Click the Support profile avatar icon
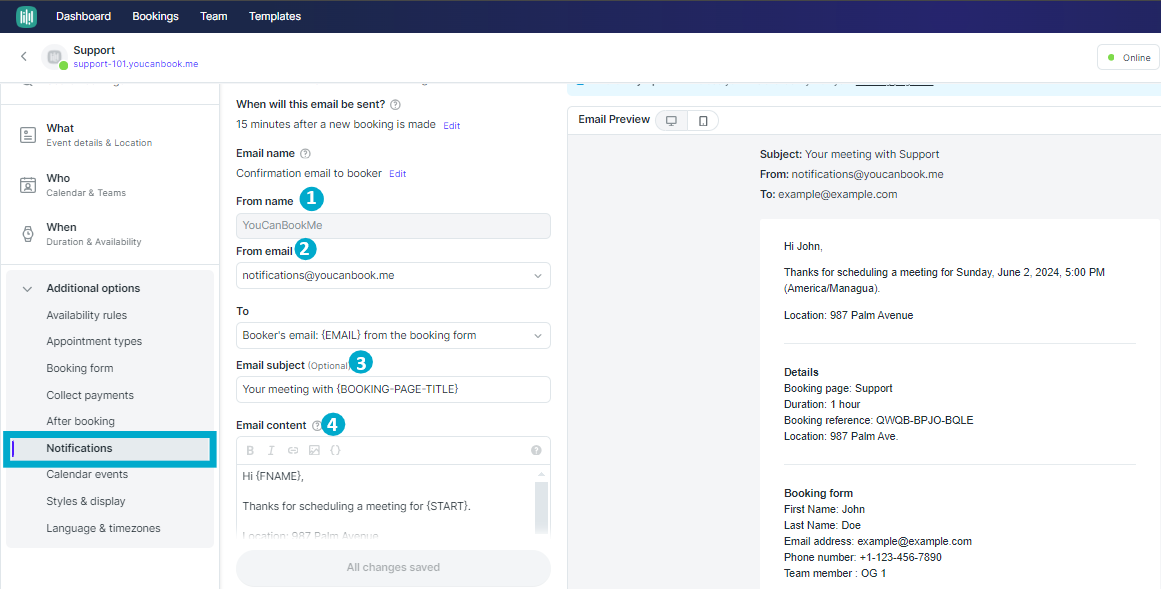The width and height of the screenshot is (1161, 589). pos(54,57)
